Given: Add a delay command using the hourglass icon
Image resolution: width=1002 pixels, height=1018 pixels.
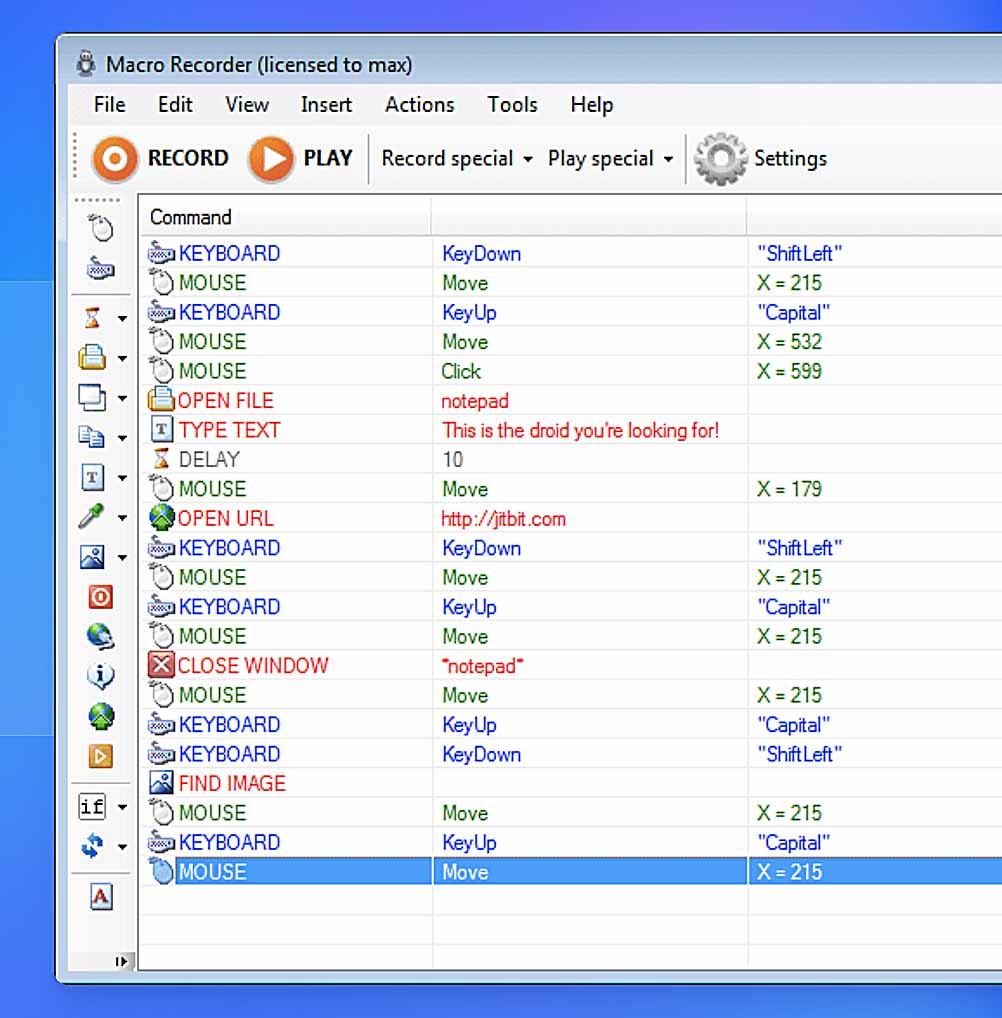Looking at the screenshot, I should (x=95, y=317).
